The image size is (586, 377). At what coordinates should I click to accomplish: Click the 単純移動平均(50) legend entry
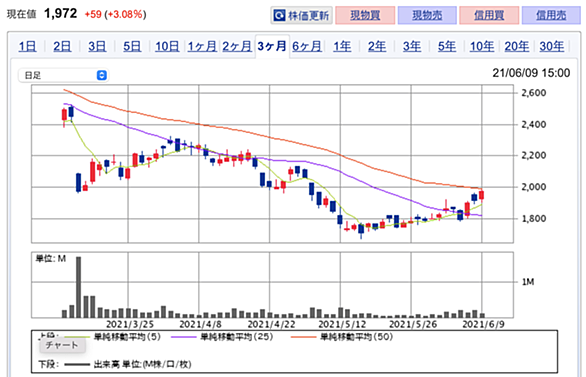[356, 337]
